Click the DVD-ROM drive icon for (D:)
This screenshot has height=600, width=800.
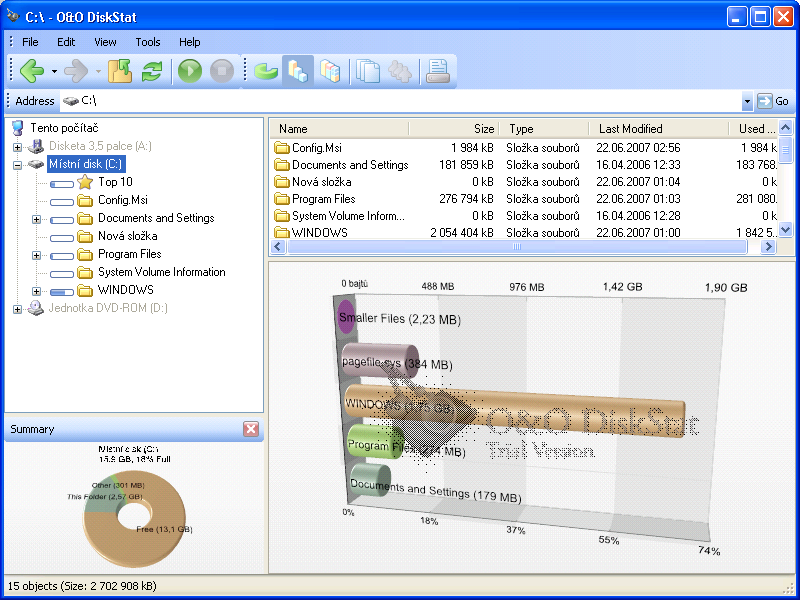pos(36,308)
